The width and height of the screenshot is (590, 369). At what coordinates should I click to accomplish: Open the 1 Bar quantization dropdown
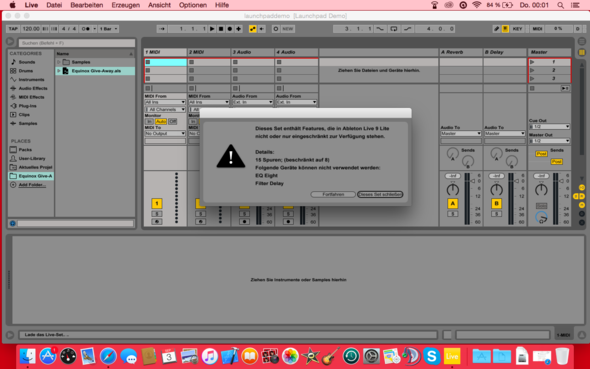click(x=108, y=29)
